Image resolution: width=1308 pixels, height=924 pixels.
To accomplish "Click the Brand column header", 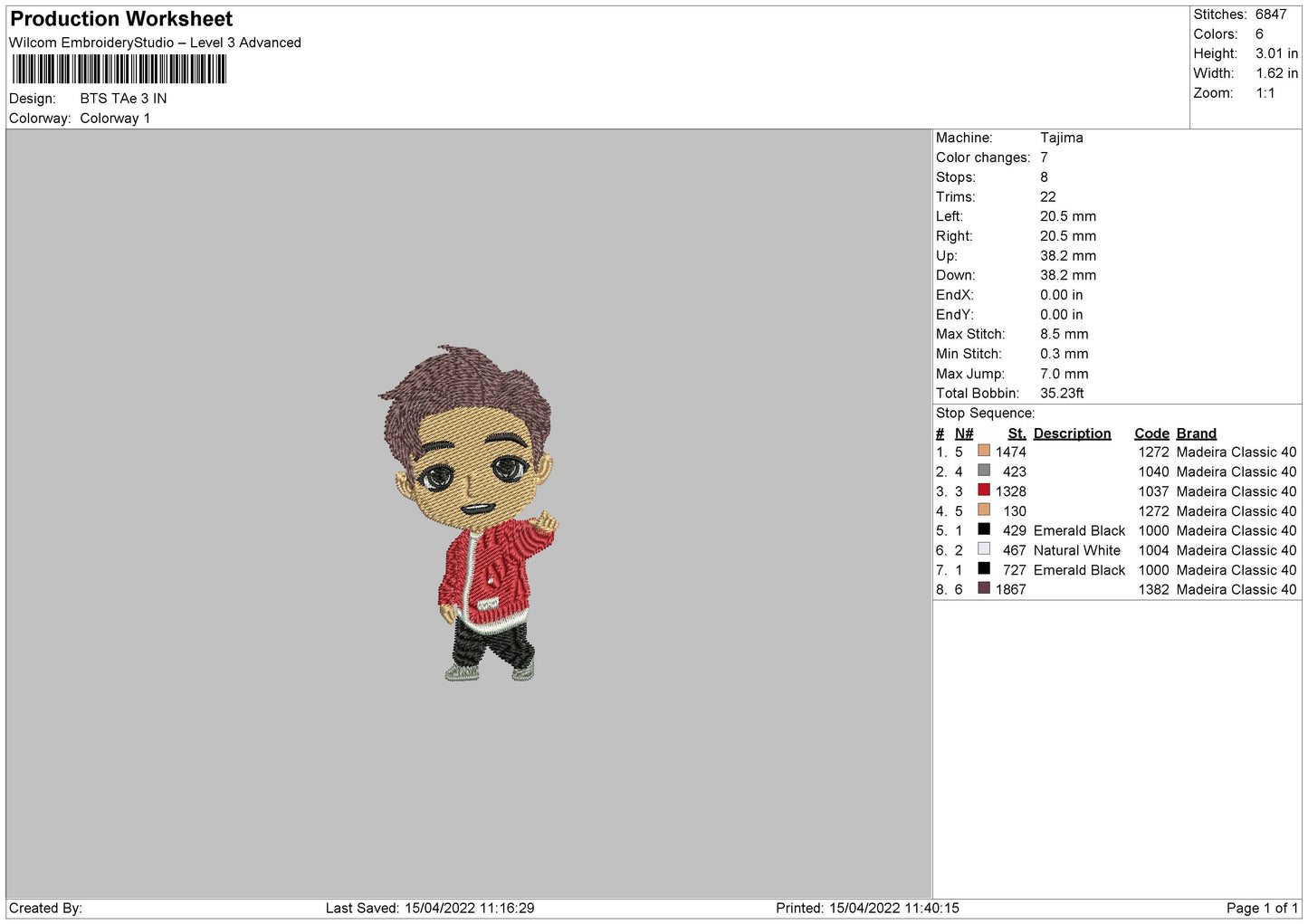I will point(1196,433).
